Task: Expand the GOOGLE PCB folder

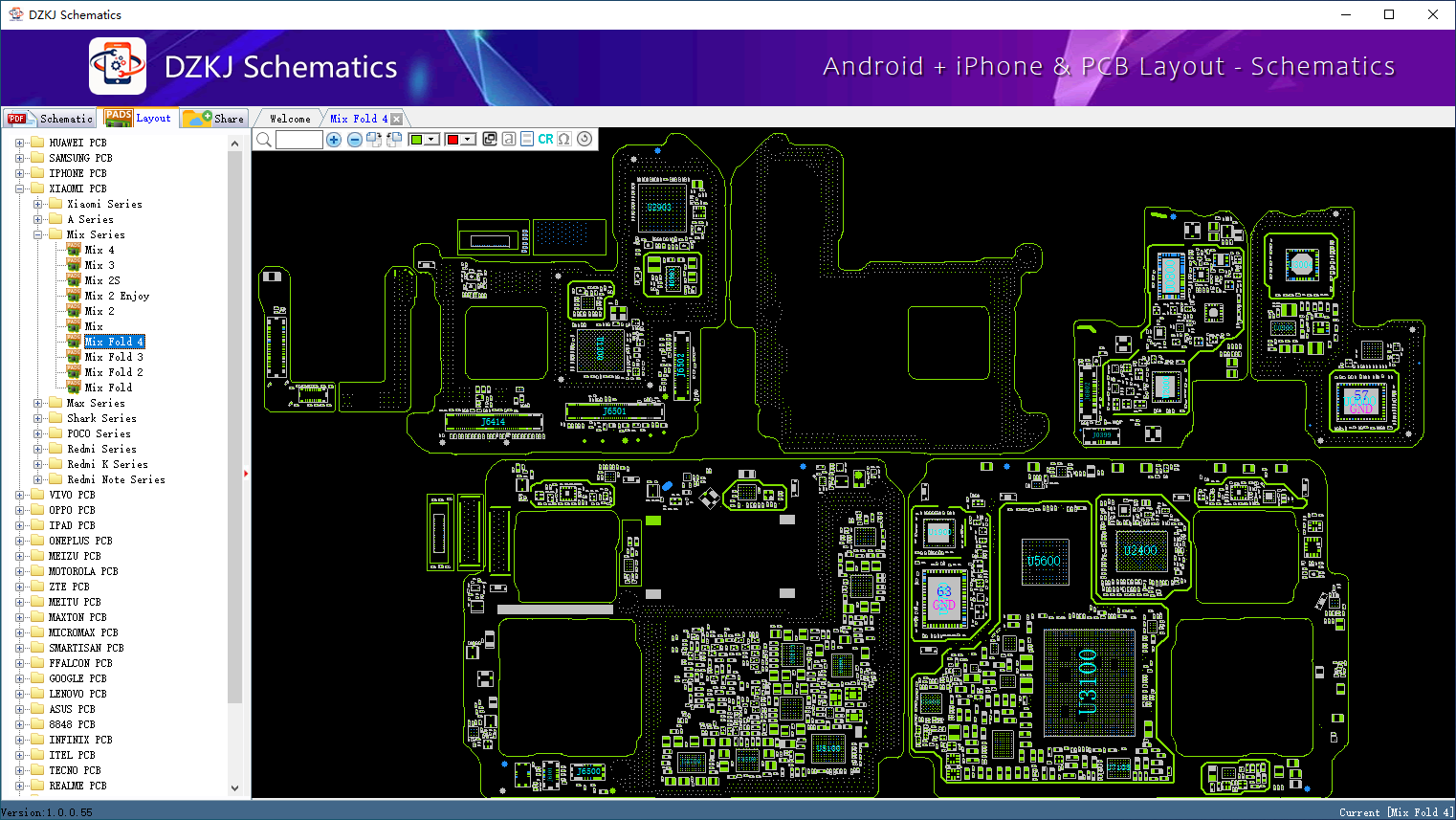Action: click(20, 678)
